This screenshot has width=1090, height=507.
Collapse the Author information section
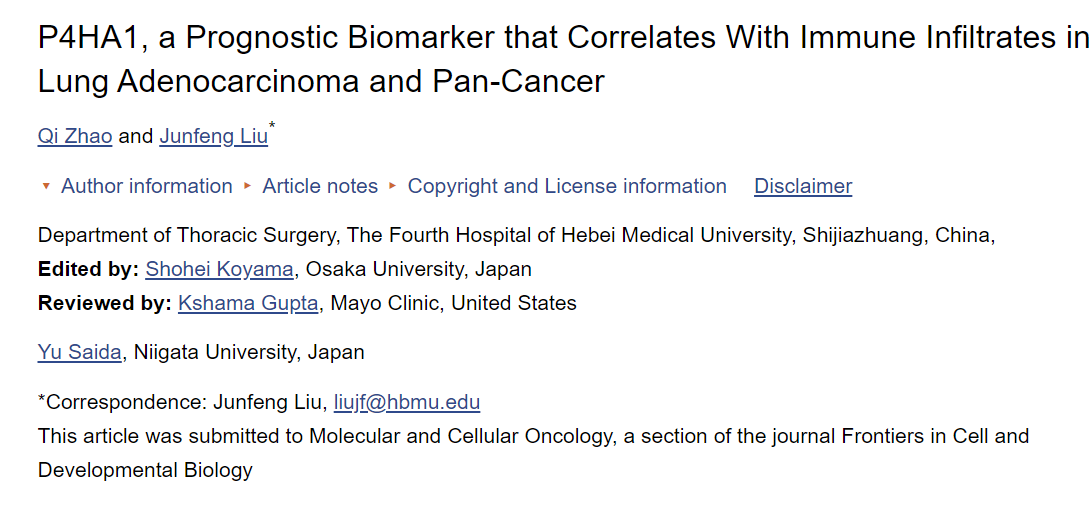tap(146, 186)
